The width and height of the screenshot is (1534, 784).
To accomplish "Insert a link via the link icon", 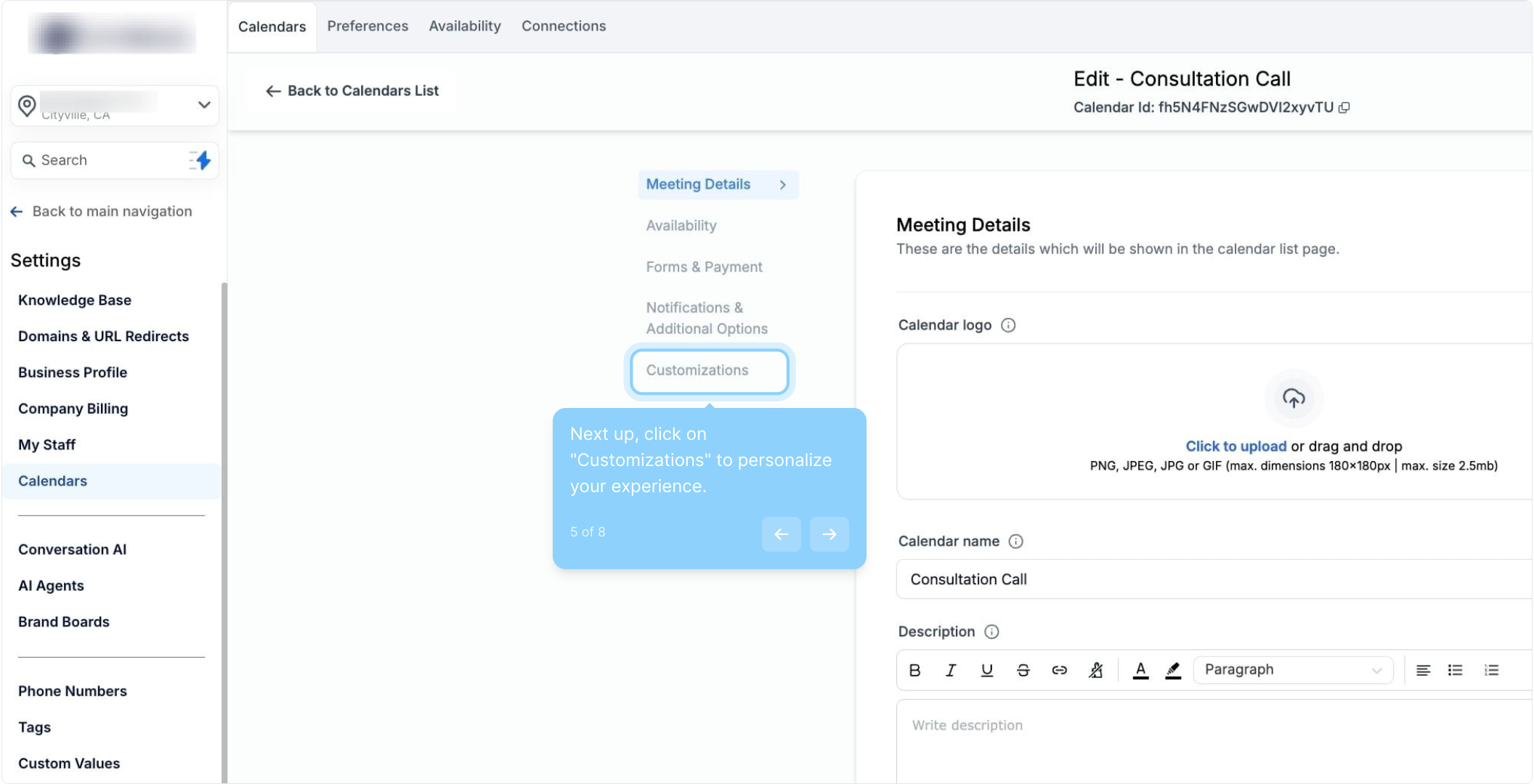I will (x=1059, y=670).
